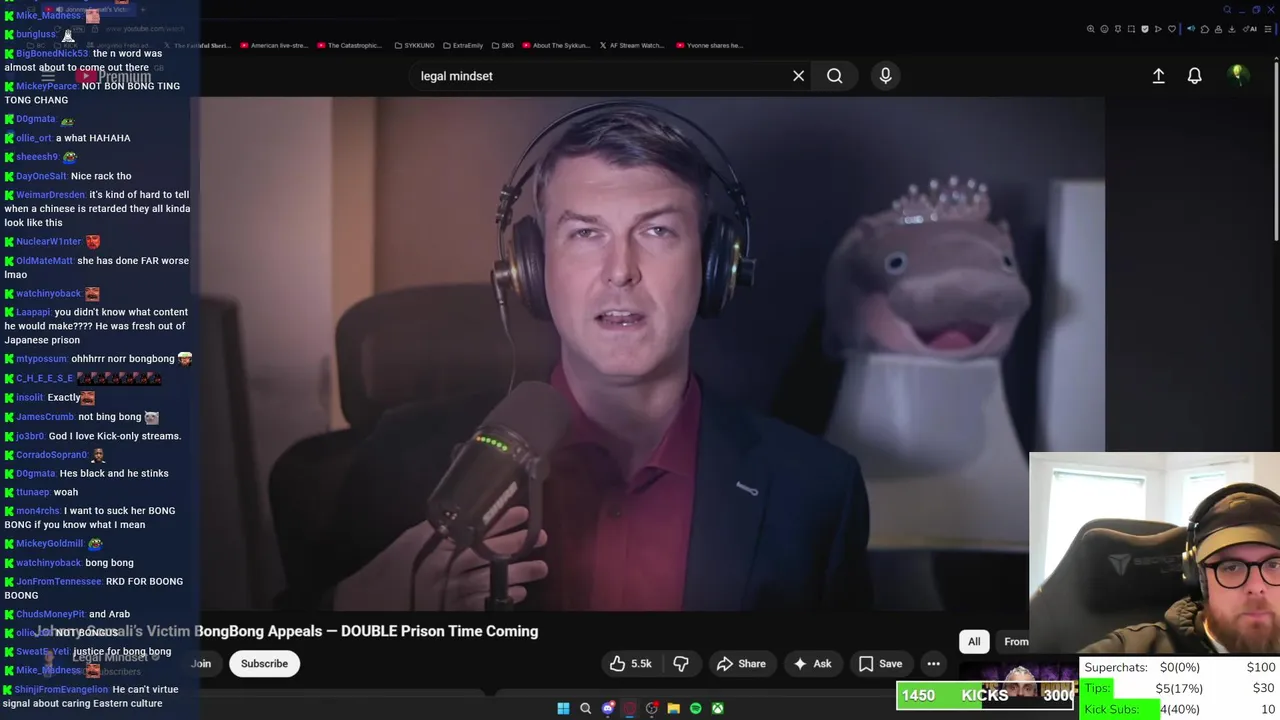The width and height of the screenshot is (1280, 720).
Task: Select the 'From' filter chip
Action: click(x=1012, y=641)
